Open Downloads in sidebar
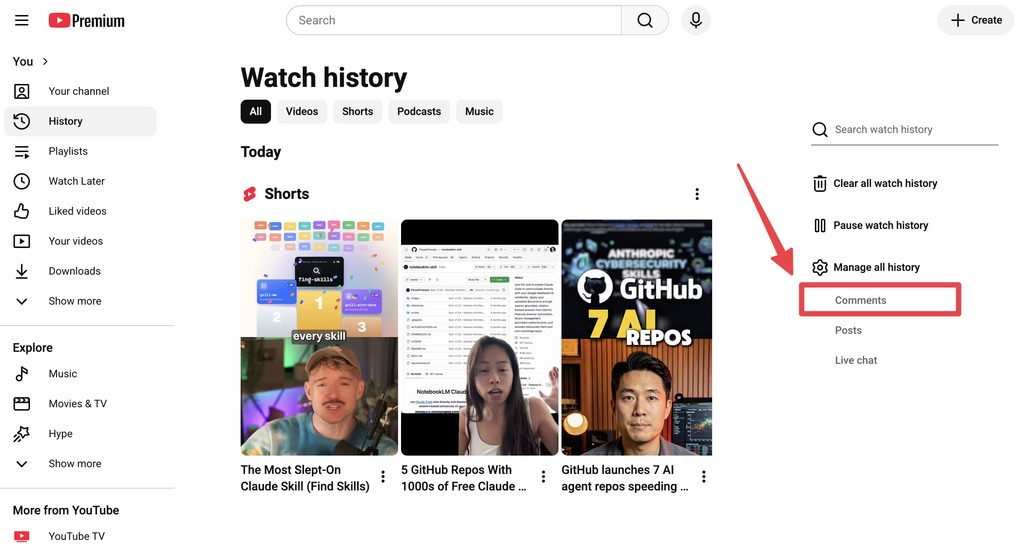This screenshot has width=1024, height=553. [x=74, y=272]
